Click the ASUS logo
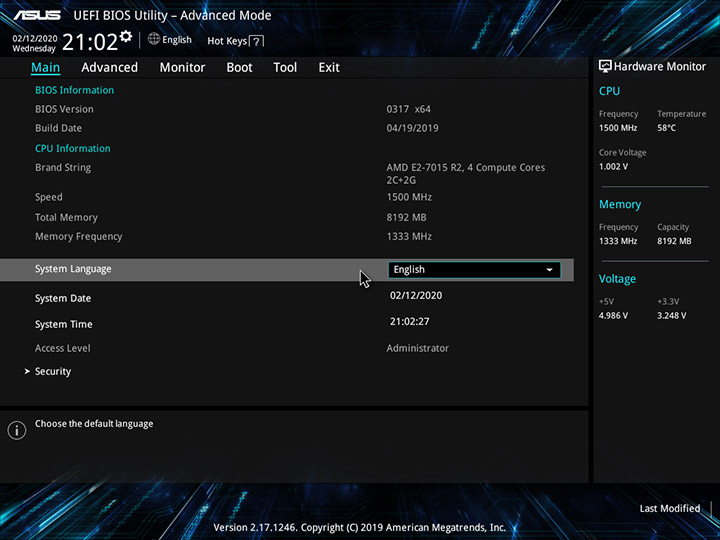 [x=37, y=15]
